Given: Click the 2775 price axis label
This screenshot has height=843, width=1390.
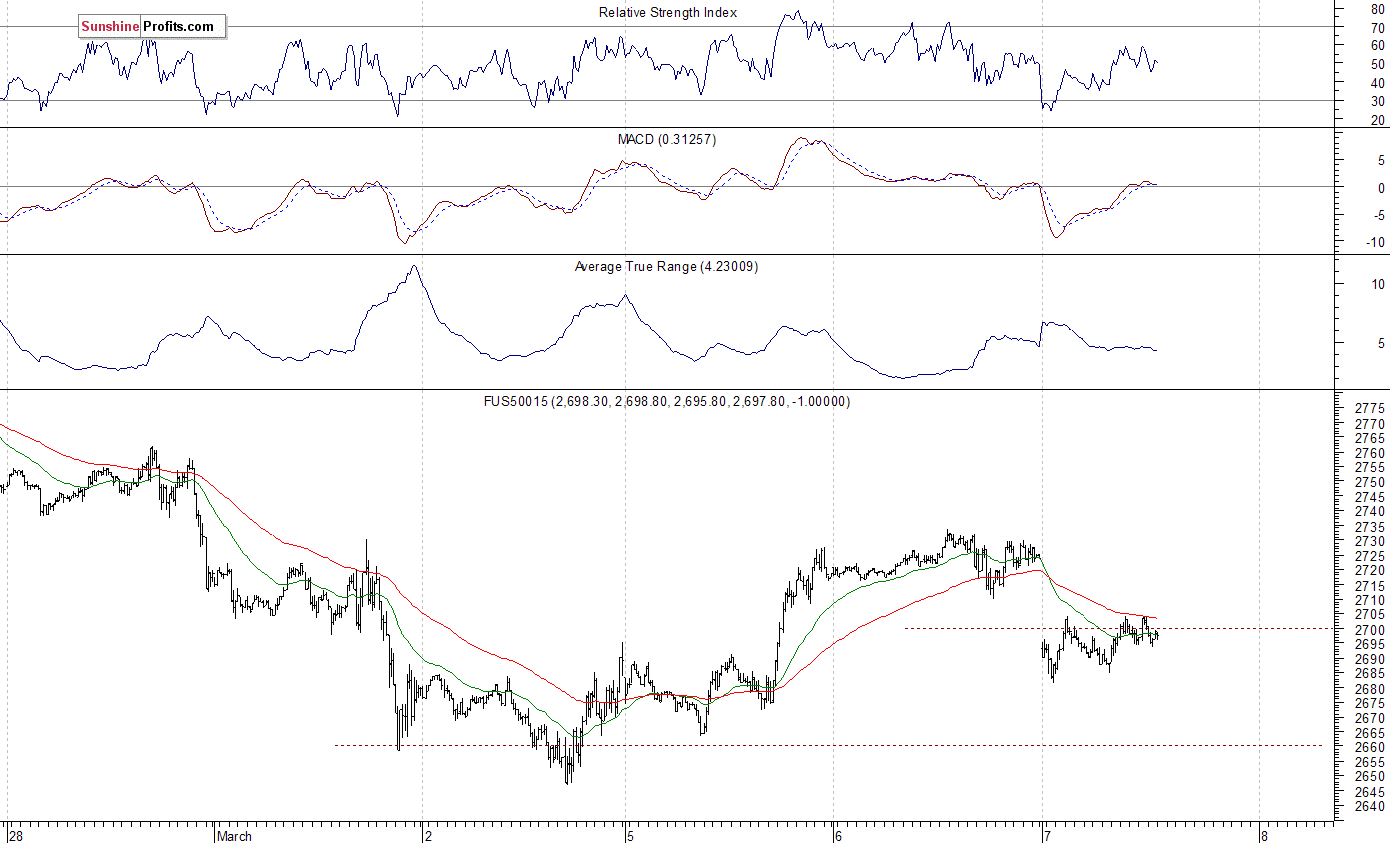Looking at the screenshot, I should (x=1370, y=409).
